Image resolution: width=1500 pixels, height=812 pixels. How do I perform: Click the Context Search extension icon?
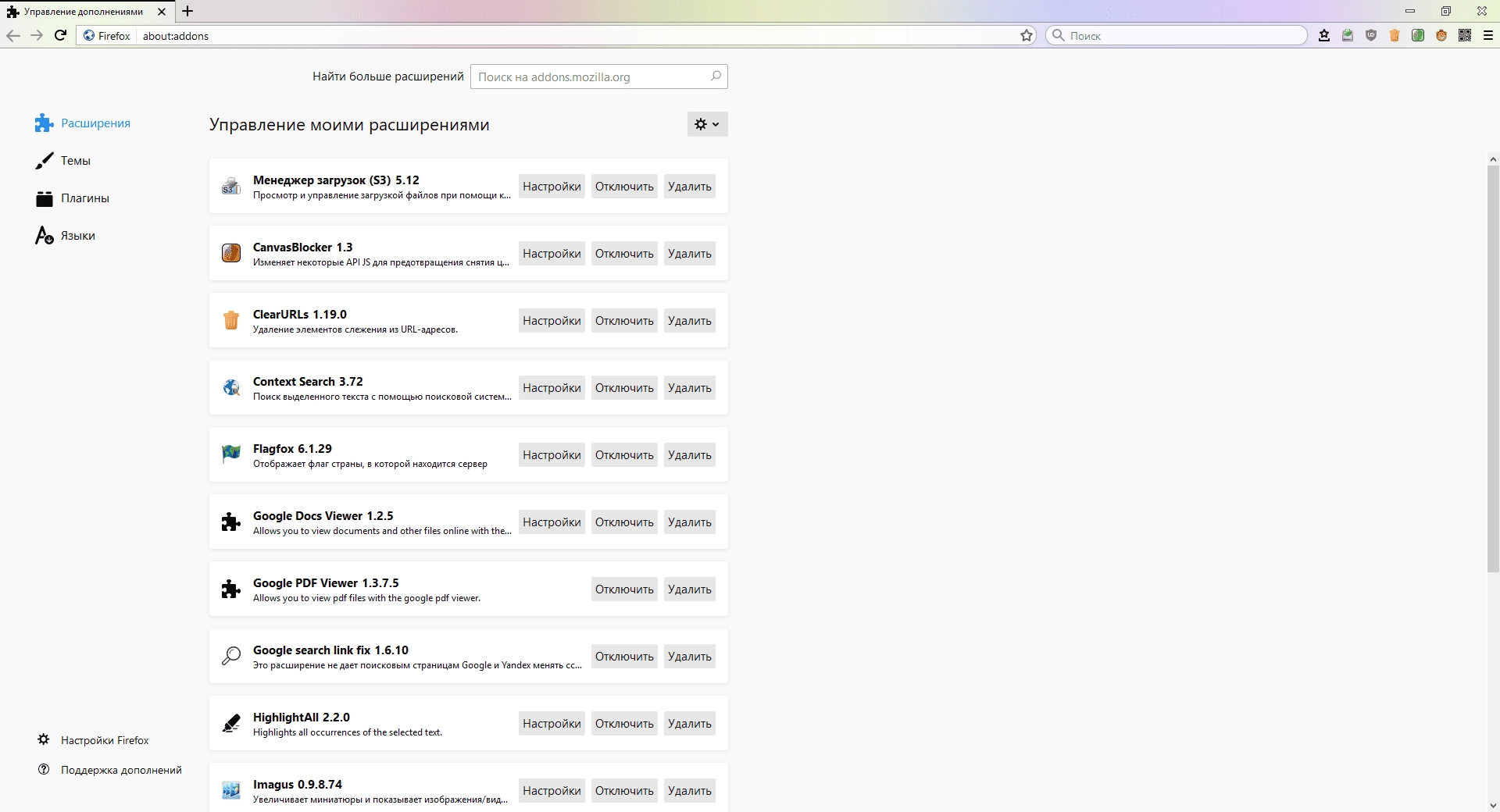click(231, 387)
